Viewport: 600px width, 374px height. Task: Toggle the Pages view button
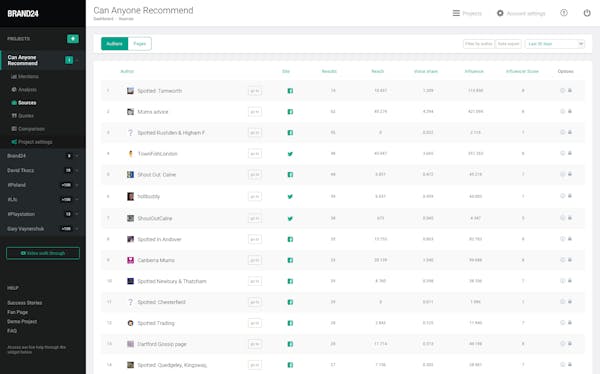pos(140,44)
